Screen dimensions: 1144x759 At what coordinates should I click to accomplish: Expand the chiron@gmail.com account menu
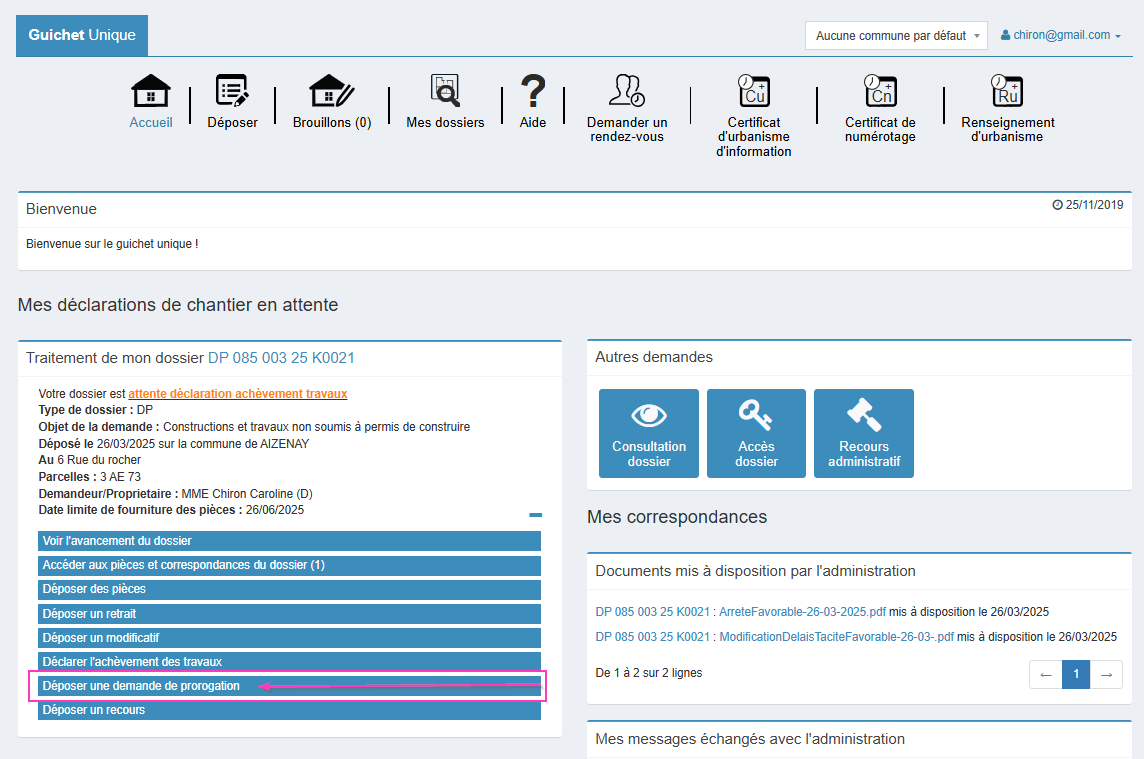(1060, 35)
